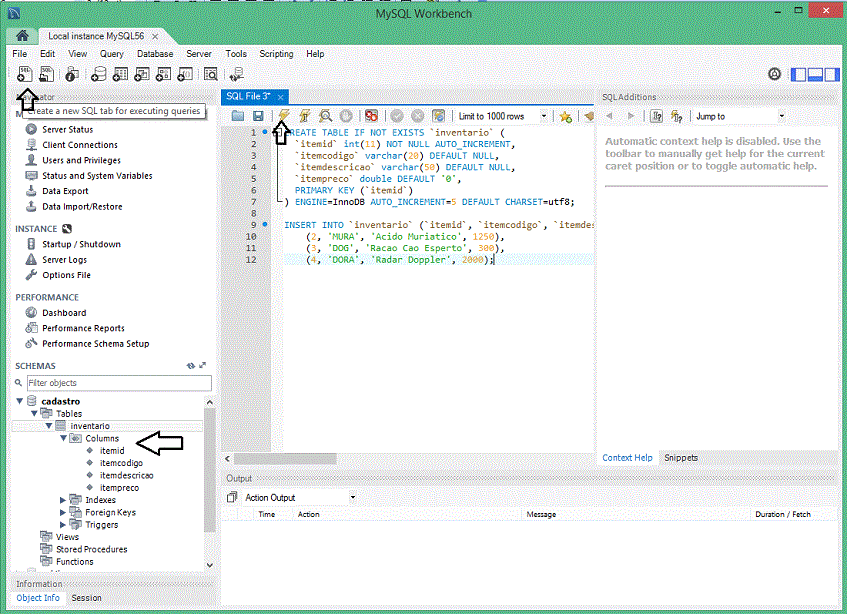Image resolution: width=847 pixels, height=614 pixels.
Task: Search table data toolbar icon
Action: pos(211,74)
